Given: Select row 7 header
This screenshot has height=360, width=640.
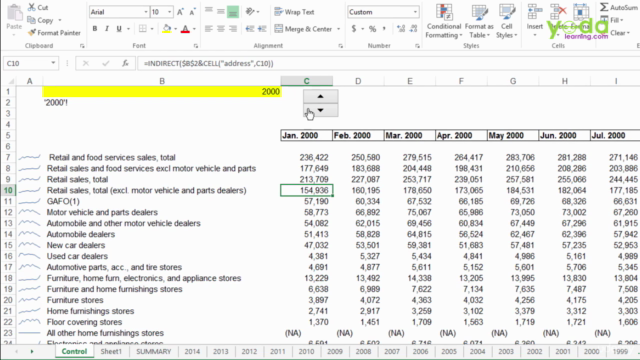Looking at the screenshot, I should [8, 158].
